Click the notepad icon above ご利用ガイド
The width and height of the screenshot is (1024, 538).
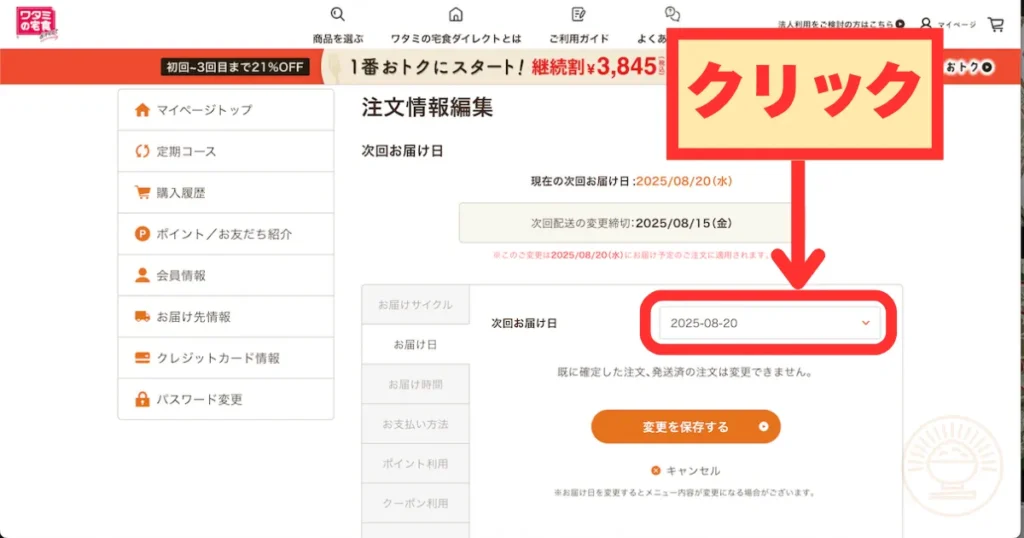point(579,14)
